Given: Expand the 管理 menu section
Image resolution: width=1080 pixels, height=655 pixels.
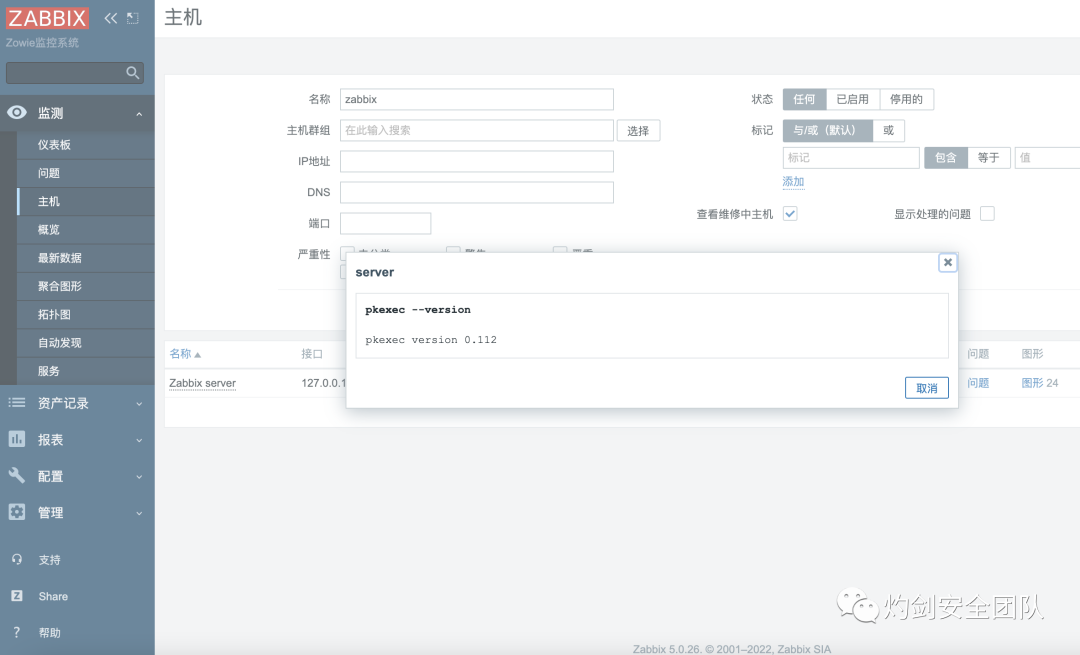Looking at the screenshot, I should [x=139, y=513].
